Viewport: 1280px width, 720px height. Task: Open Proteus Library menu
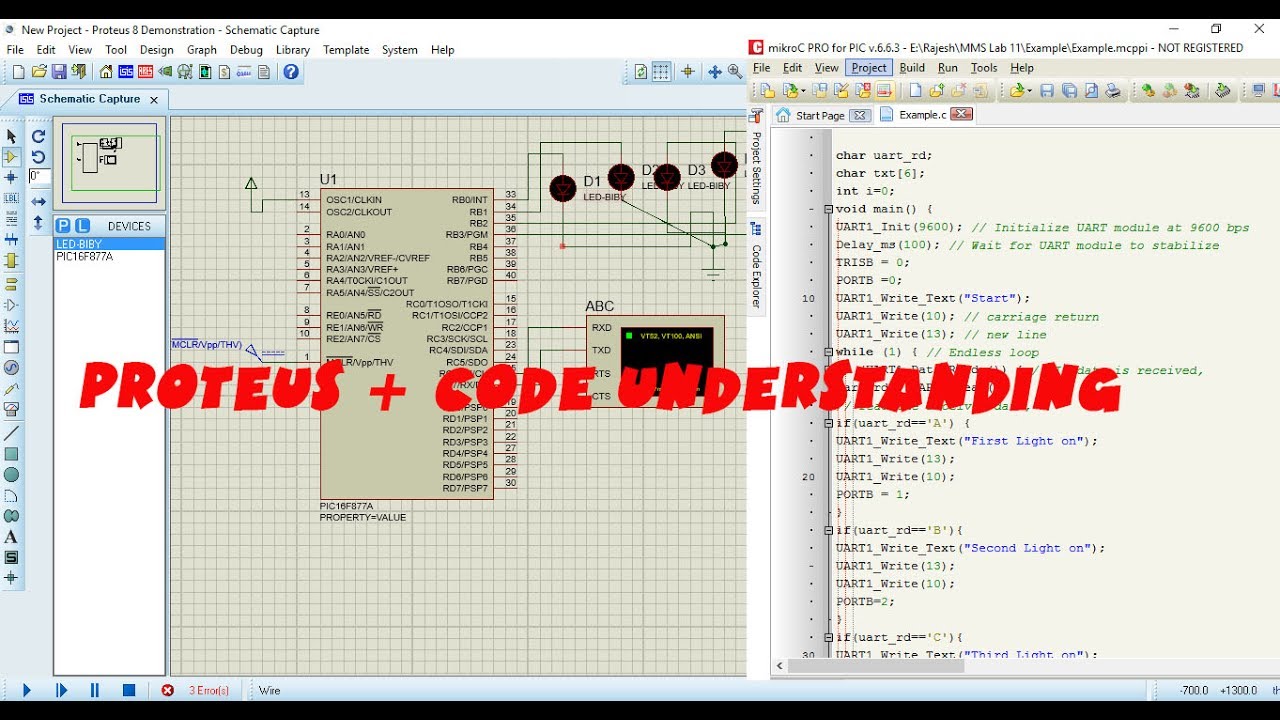tap(292, 50)
